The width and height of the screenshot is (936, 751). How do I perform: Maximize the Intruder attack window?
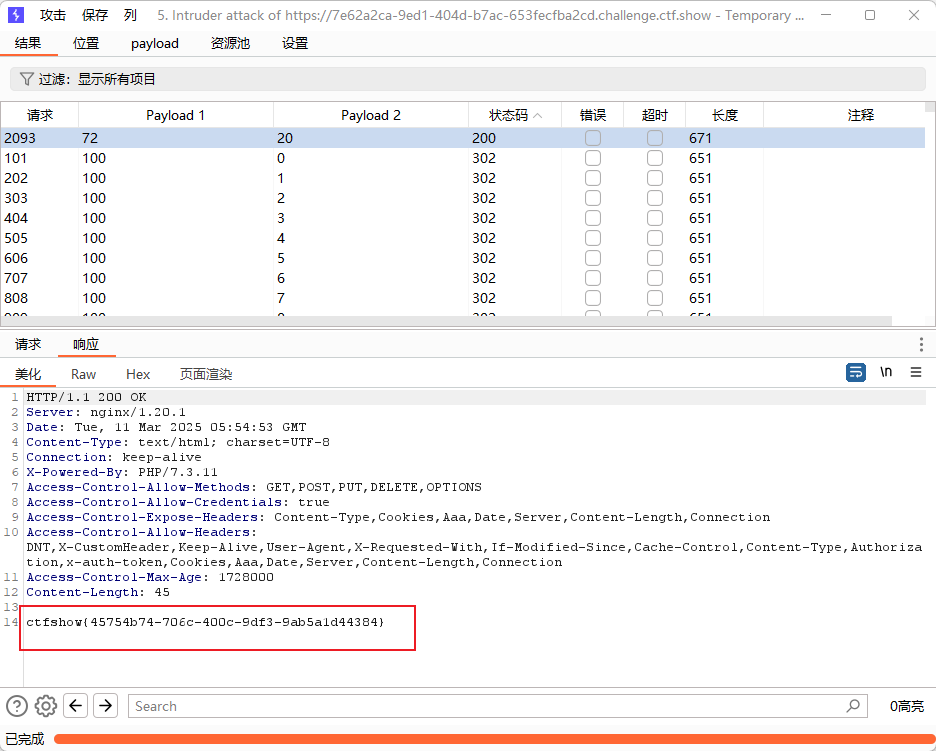coord(870,15)
